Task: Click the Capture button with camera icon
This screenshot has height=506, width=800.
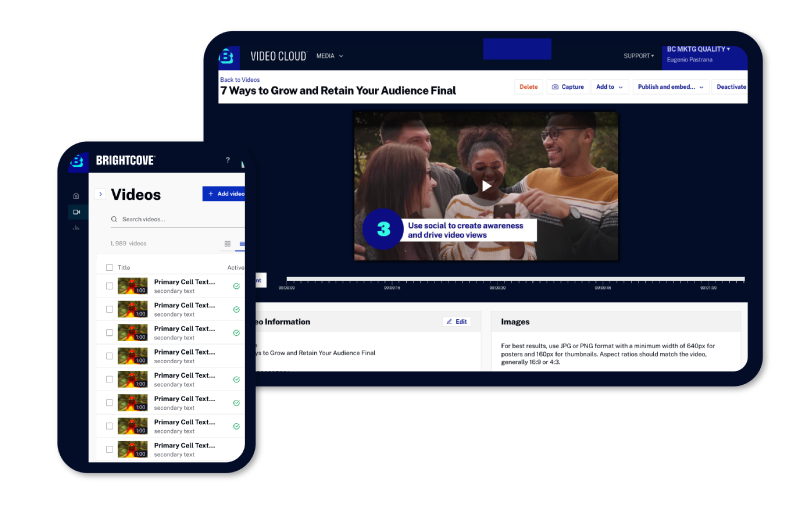Action: point(568,87)
